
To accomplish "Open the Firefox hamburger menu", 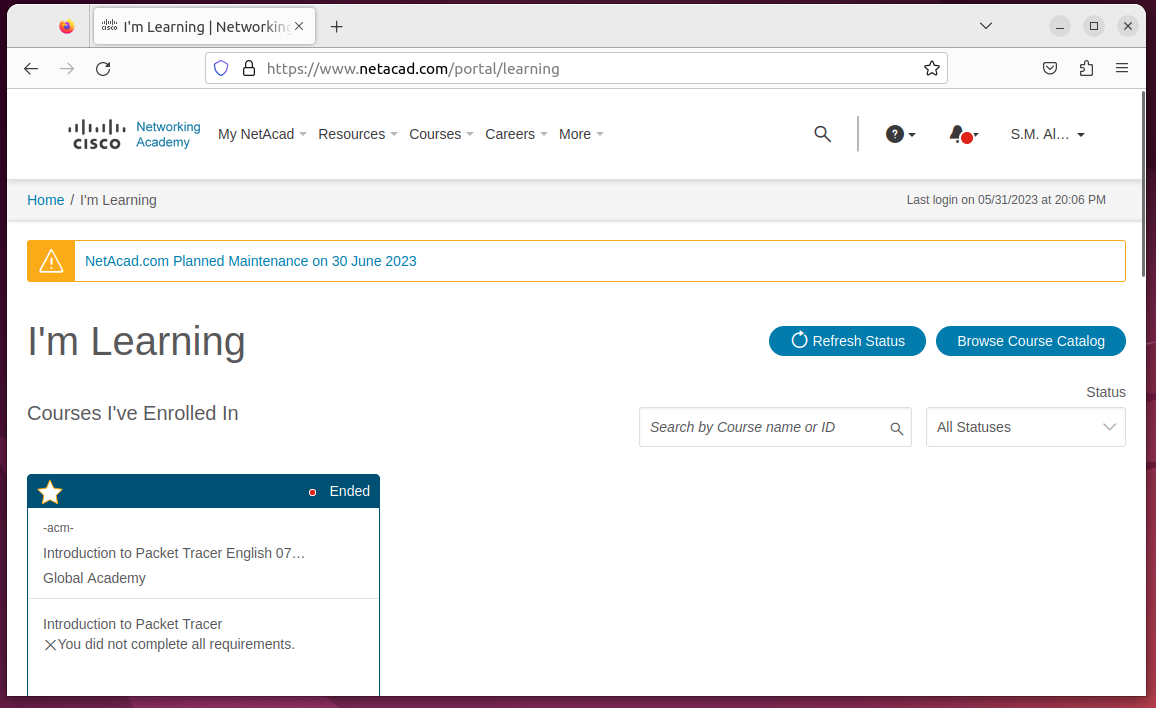I will click(1122, 68).
